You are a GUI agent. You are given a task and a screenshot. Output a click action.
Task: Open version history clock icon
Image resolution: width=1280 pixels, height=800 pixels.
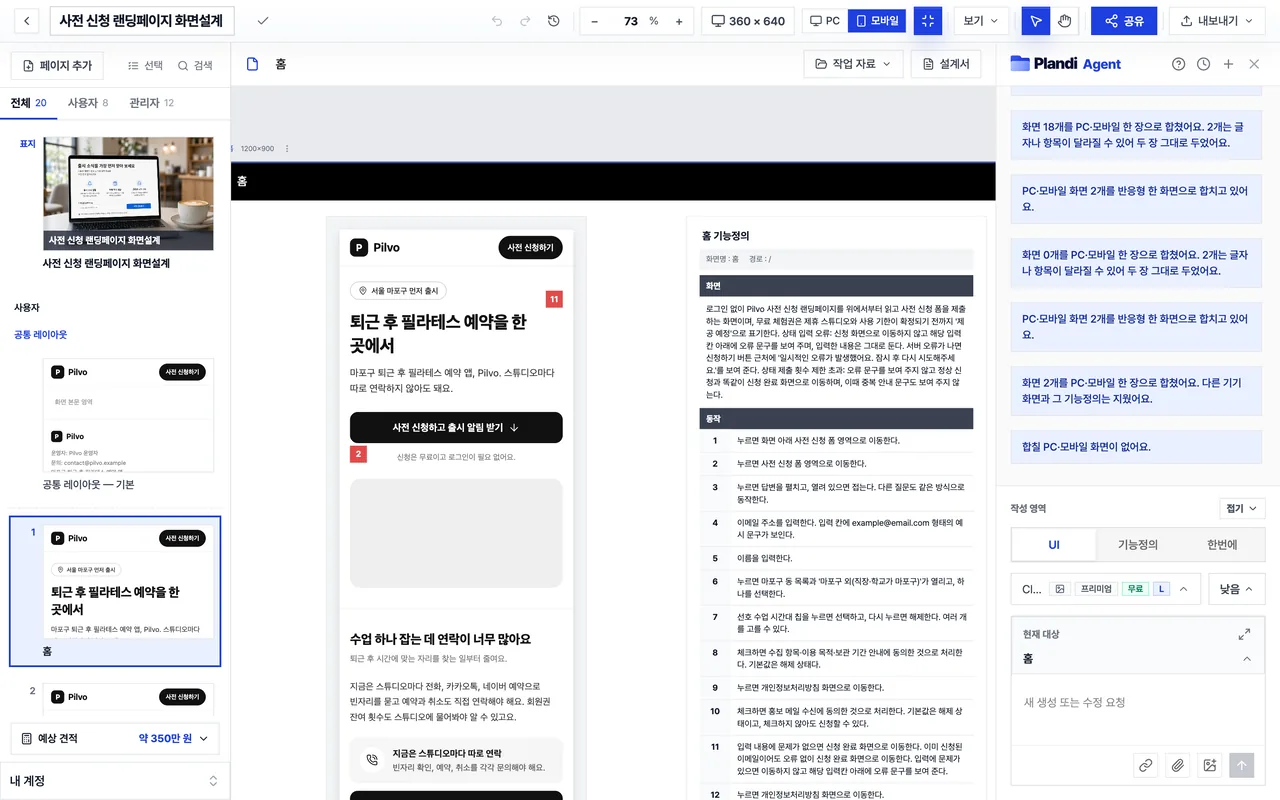(x=554, y=21)
